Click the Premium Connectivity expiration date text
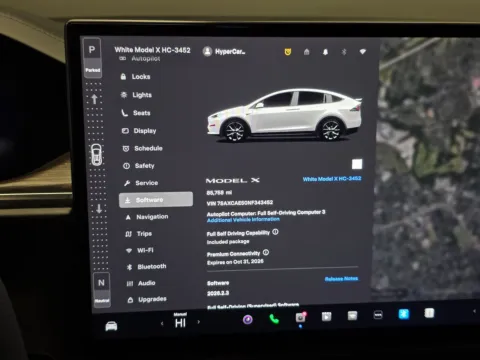The width and height of the screenshot is (480, 360). point(235,262)
